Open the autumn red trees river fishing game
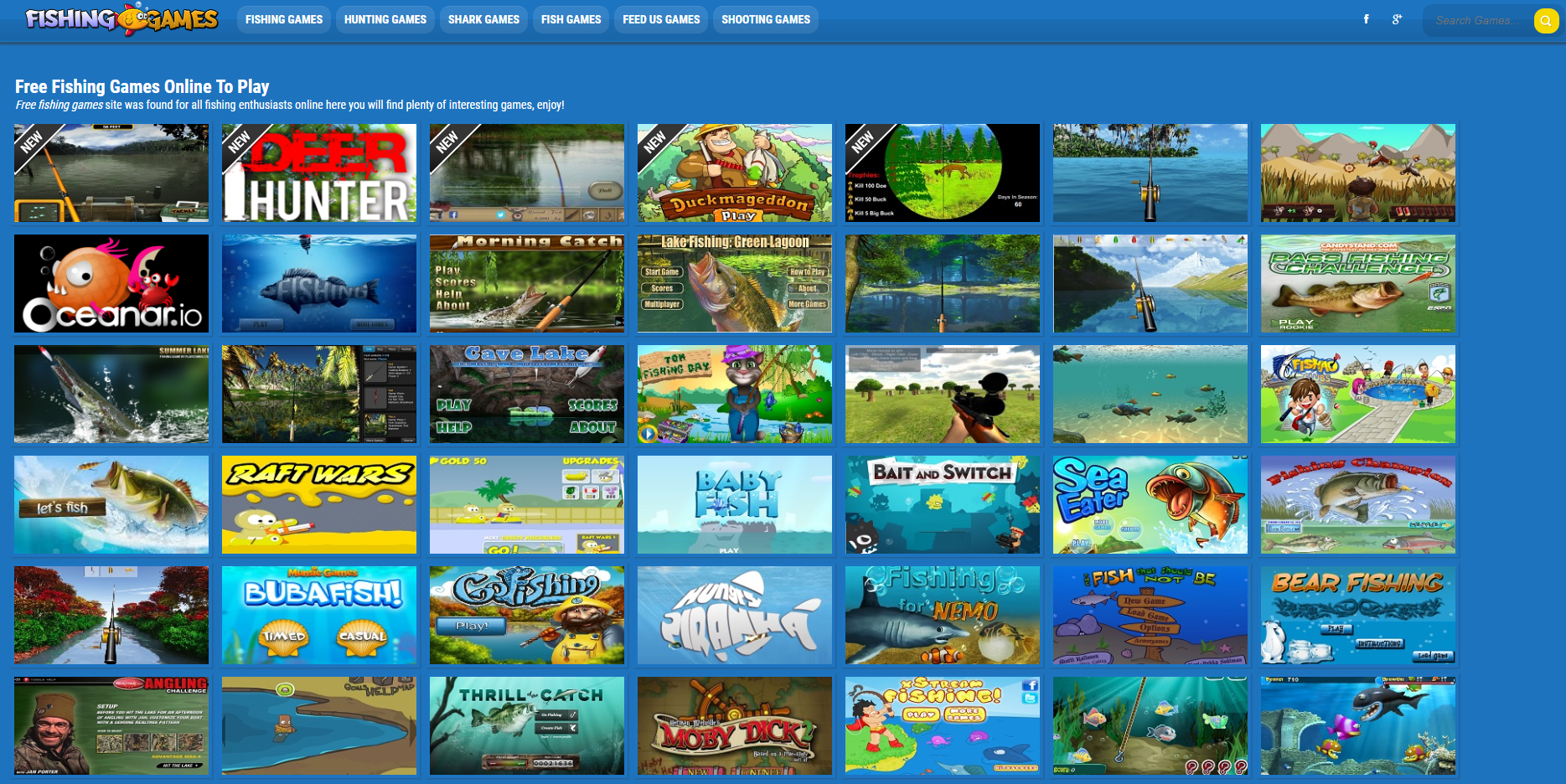The image size is (1566, 784). (111, 616)
